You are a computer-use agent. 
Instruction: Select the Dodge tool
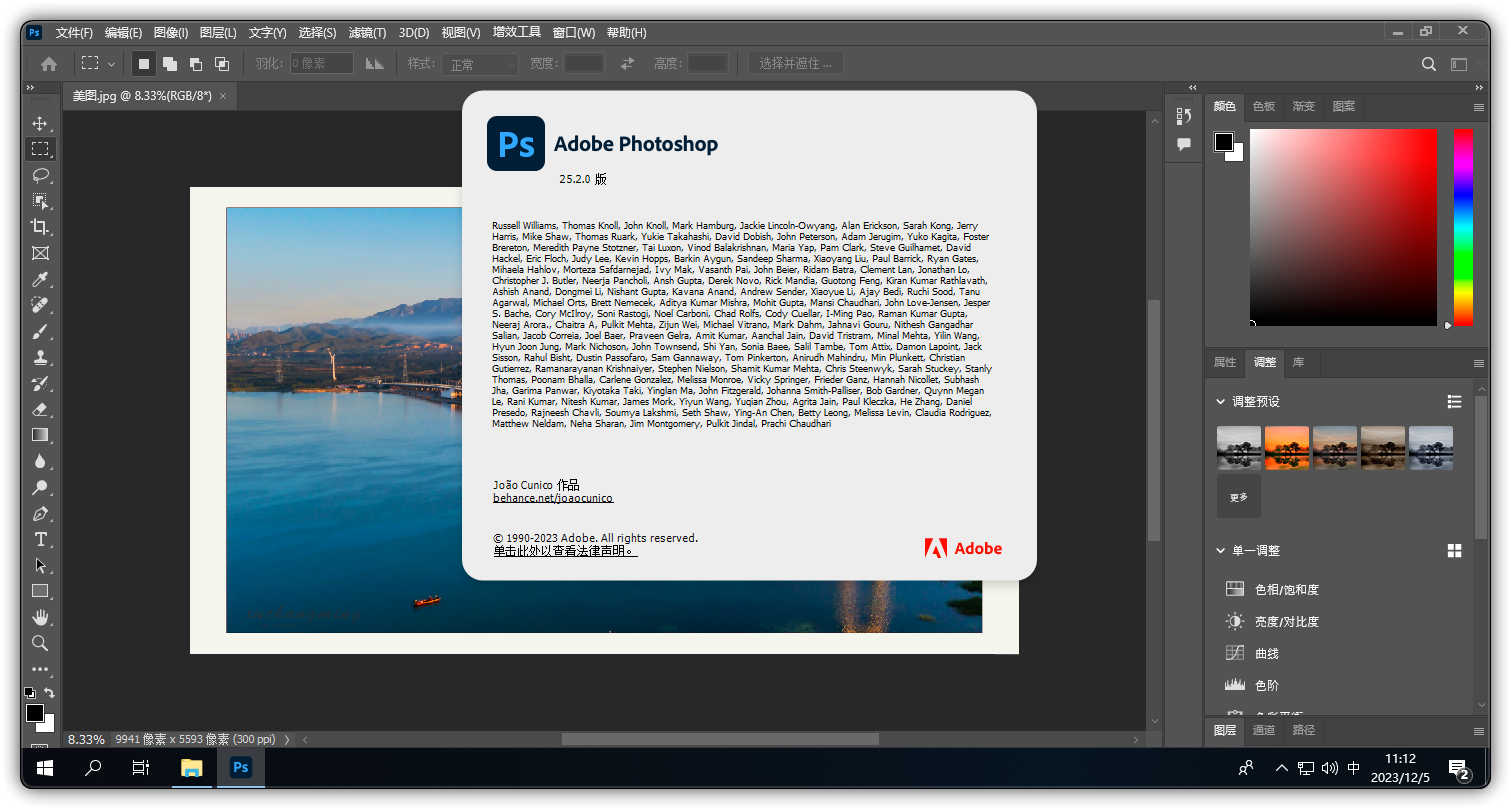coord(40,487)
